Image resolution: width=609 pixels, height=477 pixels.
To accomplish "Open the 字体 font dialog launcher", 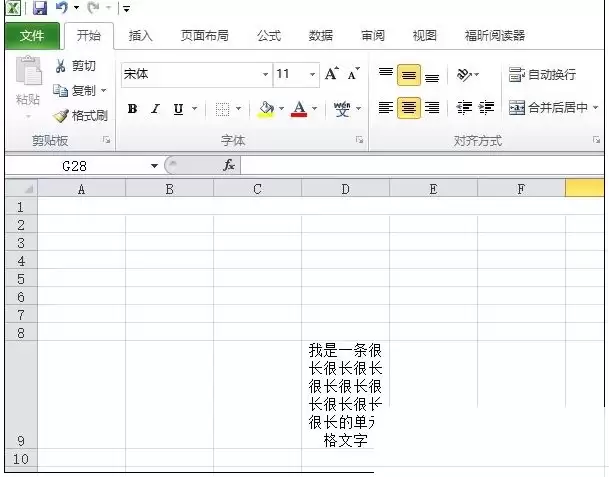I will pyautogui.click(x=360, y=140).
